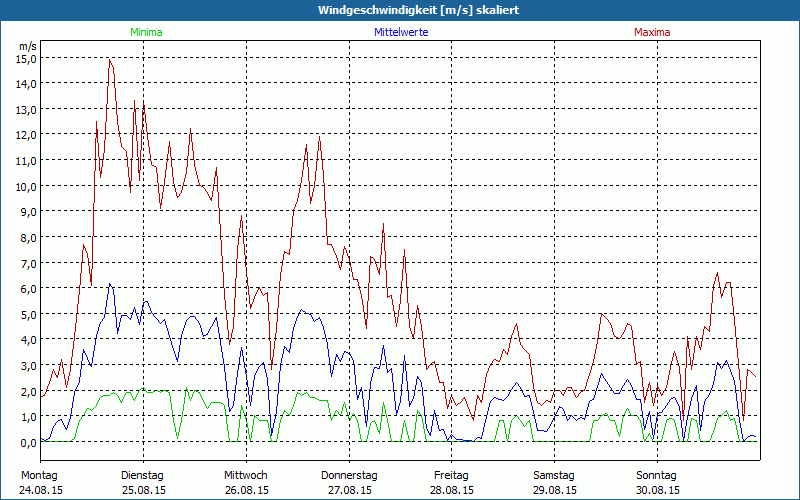Click the blue Mittelwerte peak near 6 m/s on Monday
Screen dimensions: 800x500
(x=110, y=284)
